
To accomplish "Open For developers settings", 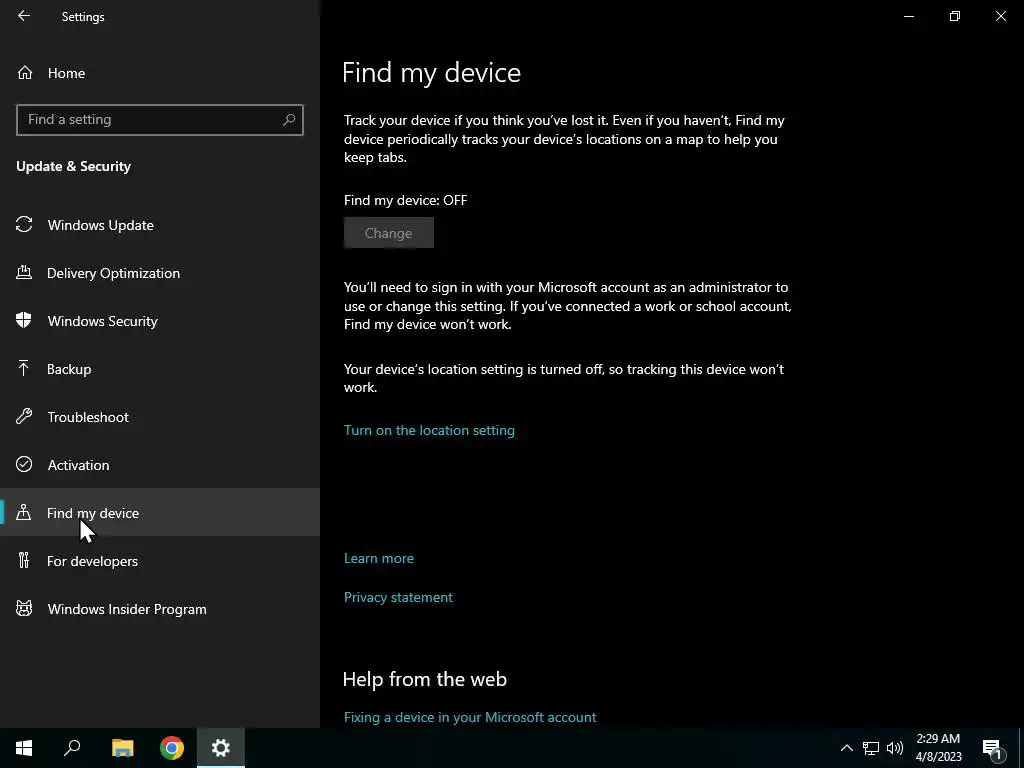I will point(160,561).
